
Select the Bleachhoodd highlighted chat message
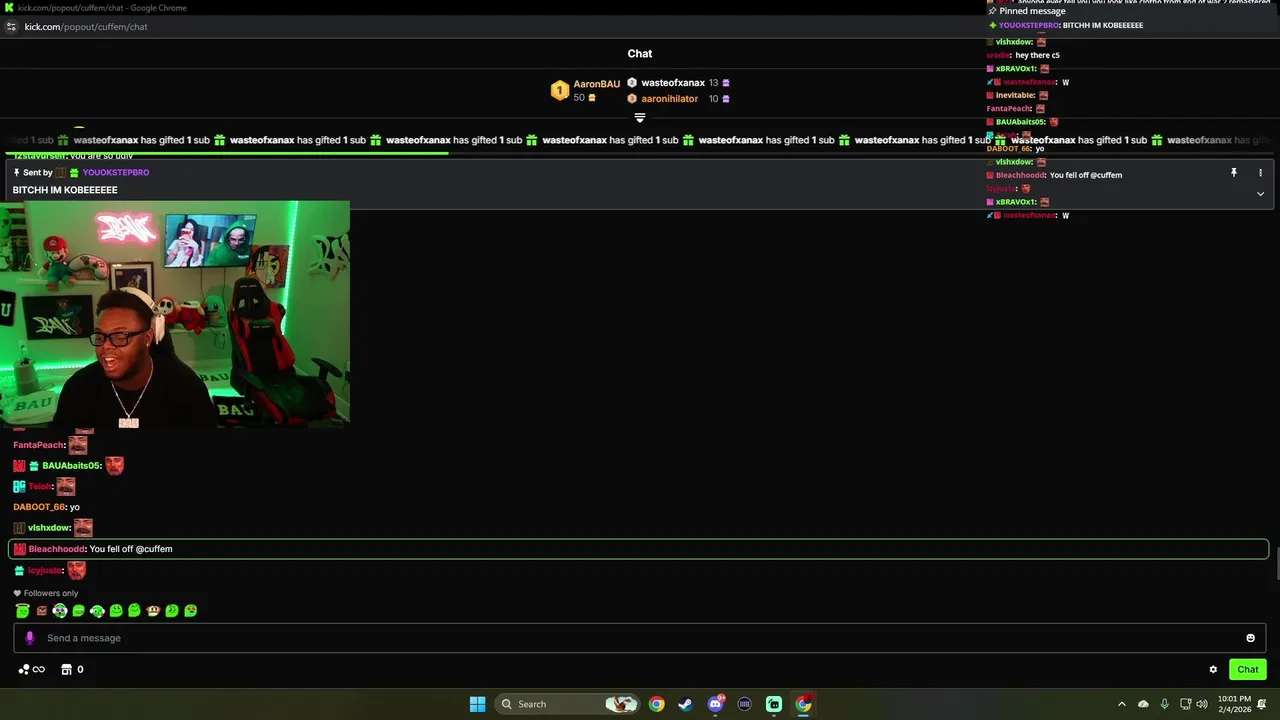pyautogui.click(x=638, y=549)
